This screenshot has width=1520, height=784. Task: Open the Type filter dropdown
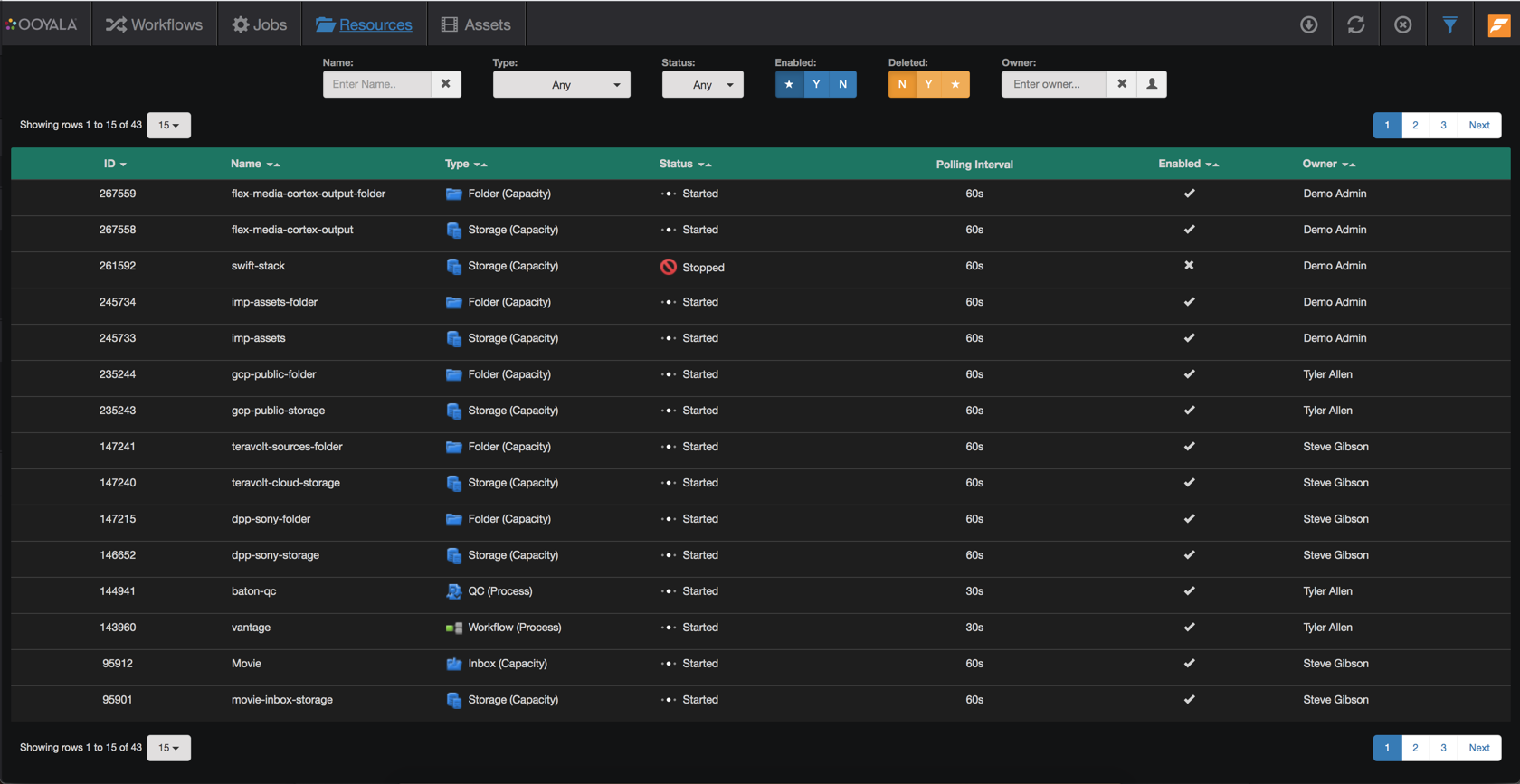coord(561,84)
